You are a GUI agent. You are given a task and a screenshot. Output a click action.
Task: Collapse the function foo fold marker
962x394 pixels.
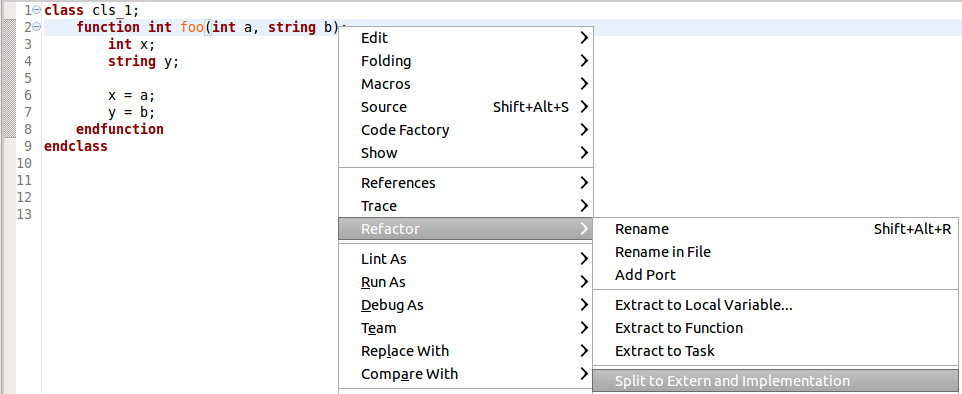tap(36, 27)
